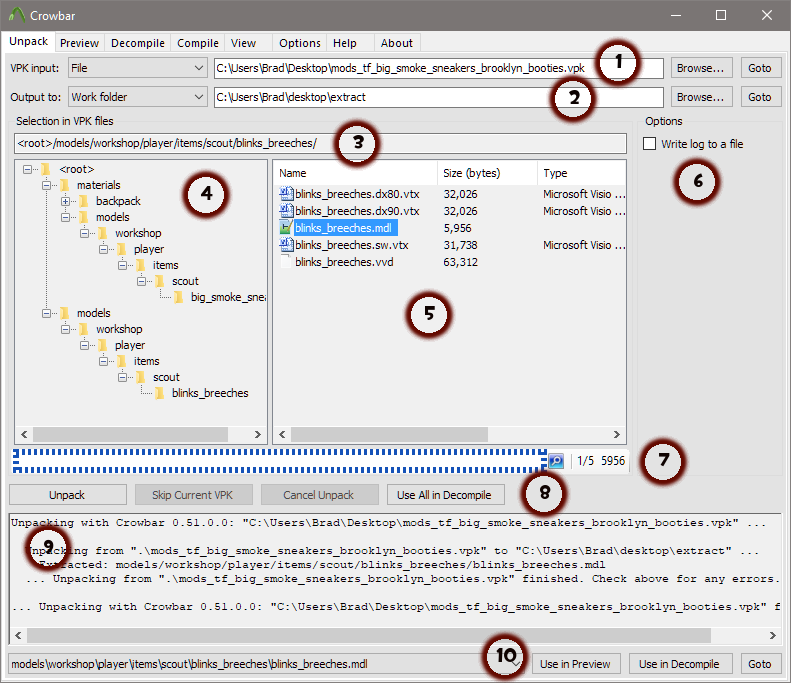Enable Write log to a file
Image resolution: width=791 pixels, height=683 pixels.
tap(649, 144)
